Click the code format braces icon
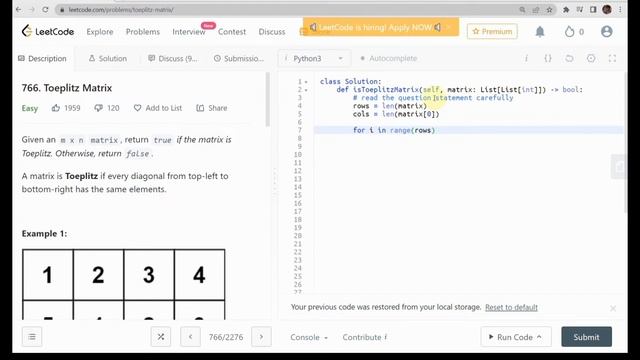The height and width of the screenshot is (360, 640). 548,58
